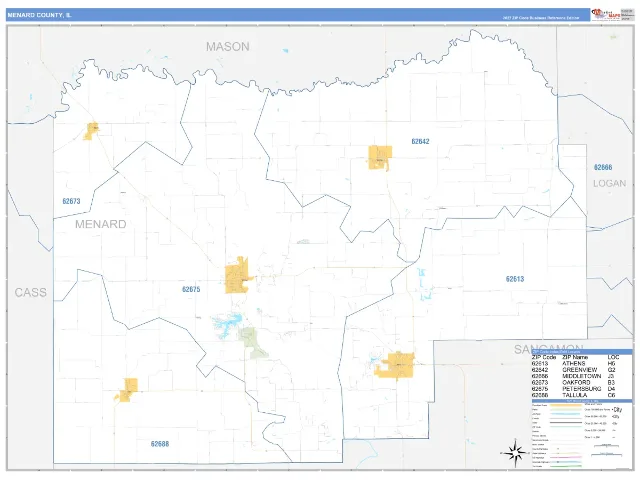
Task: Click ATHENS in the ZIP index table
Action: tap(573, 363)
